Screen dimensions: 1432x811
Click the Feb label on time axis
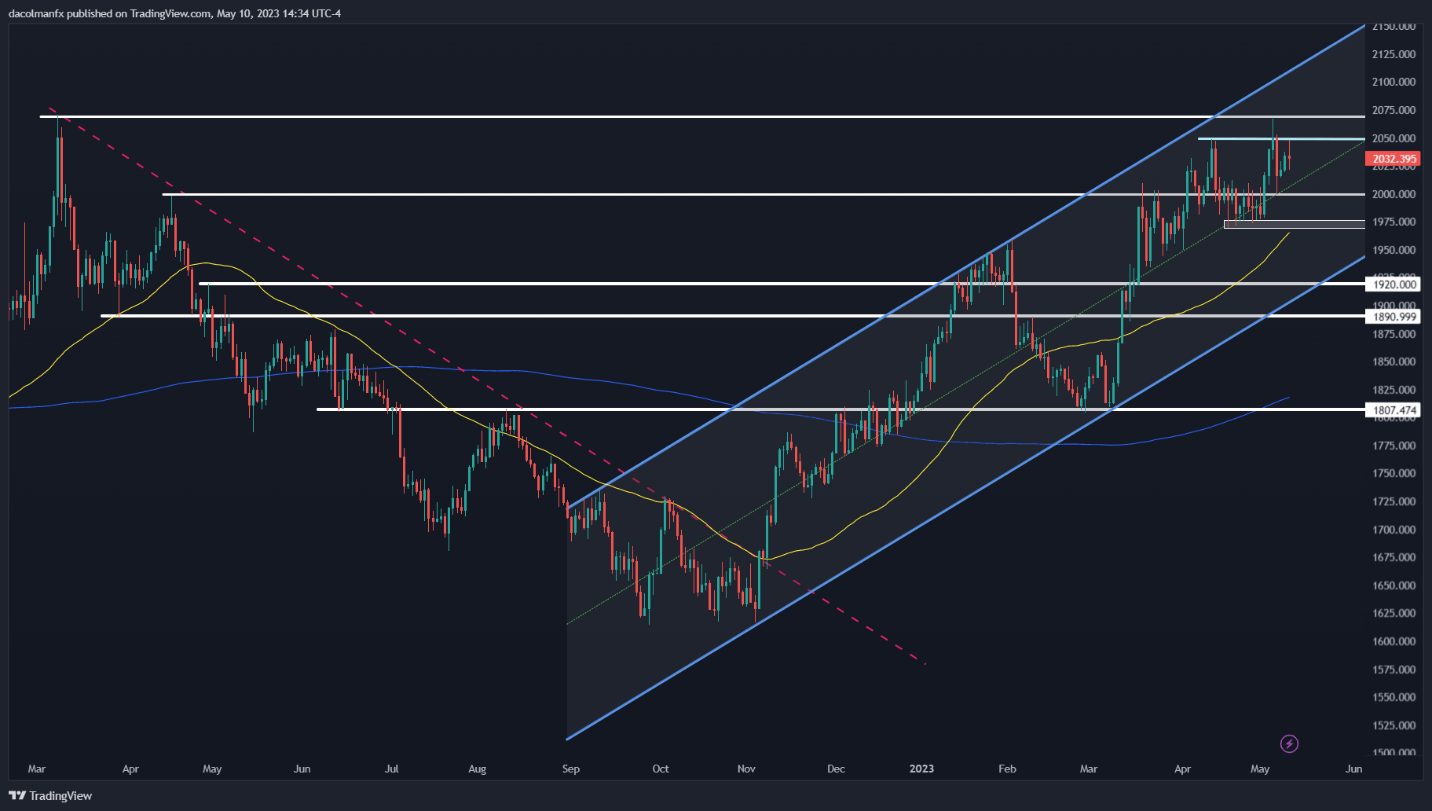pyautogui.click(x=1007, y=770)
